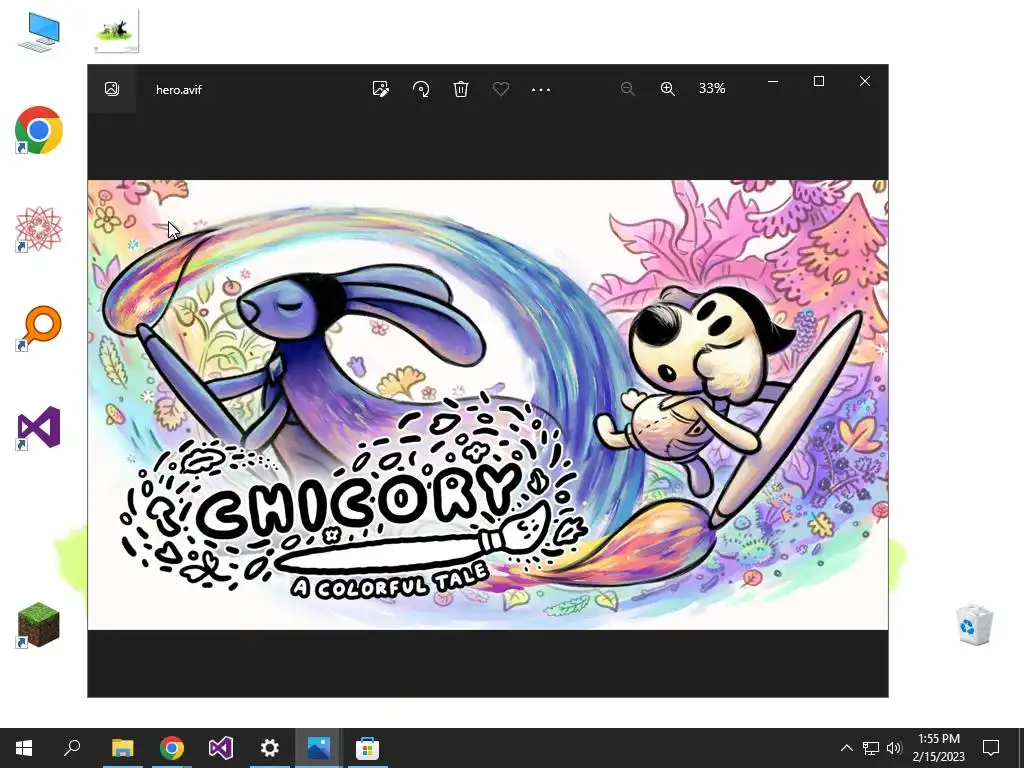
Task: Open the Photos gallery view icon
Action: [x=112, y=89]
